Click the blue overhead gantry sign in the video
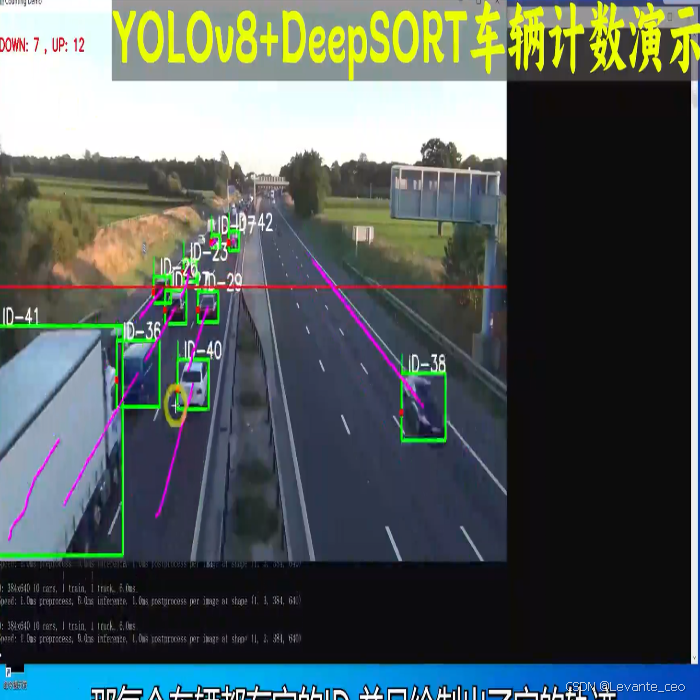Screen dimensions: 700x700 [446, 194]
